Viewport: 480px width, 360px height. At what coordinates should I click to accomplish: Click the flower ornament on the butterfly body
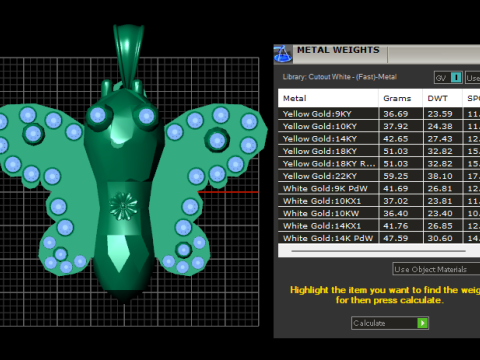[x=123, y=206]
